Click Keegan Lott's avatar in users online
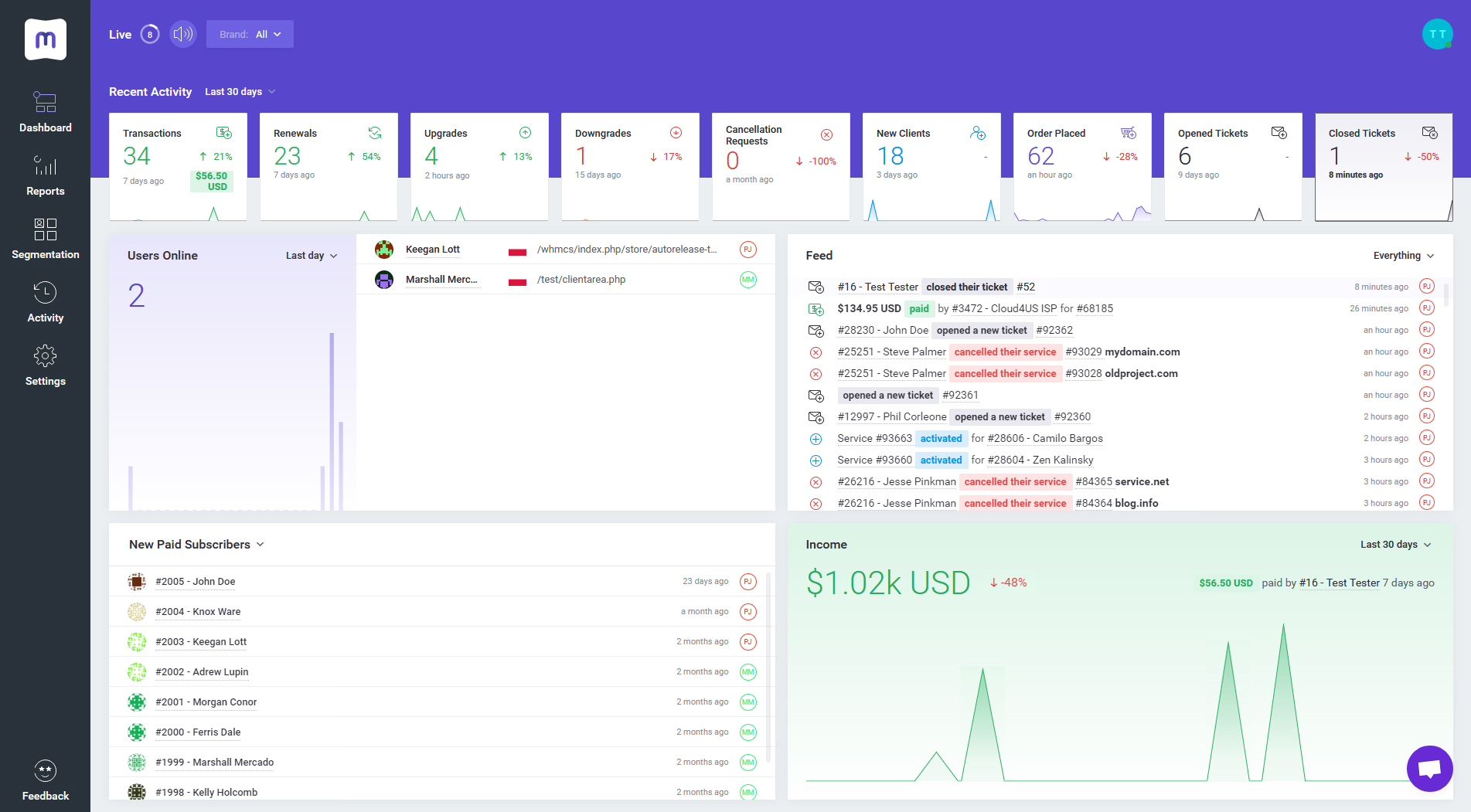The height and width of the screenshot is (812, 1471). coord(384,250)
